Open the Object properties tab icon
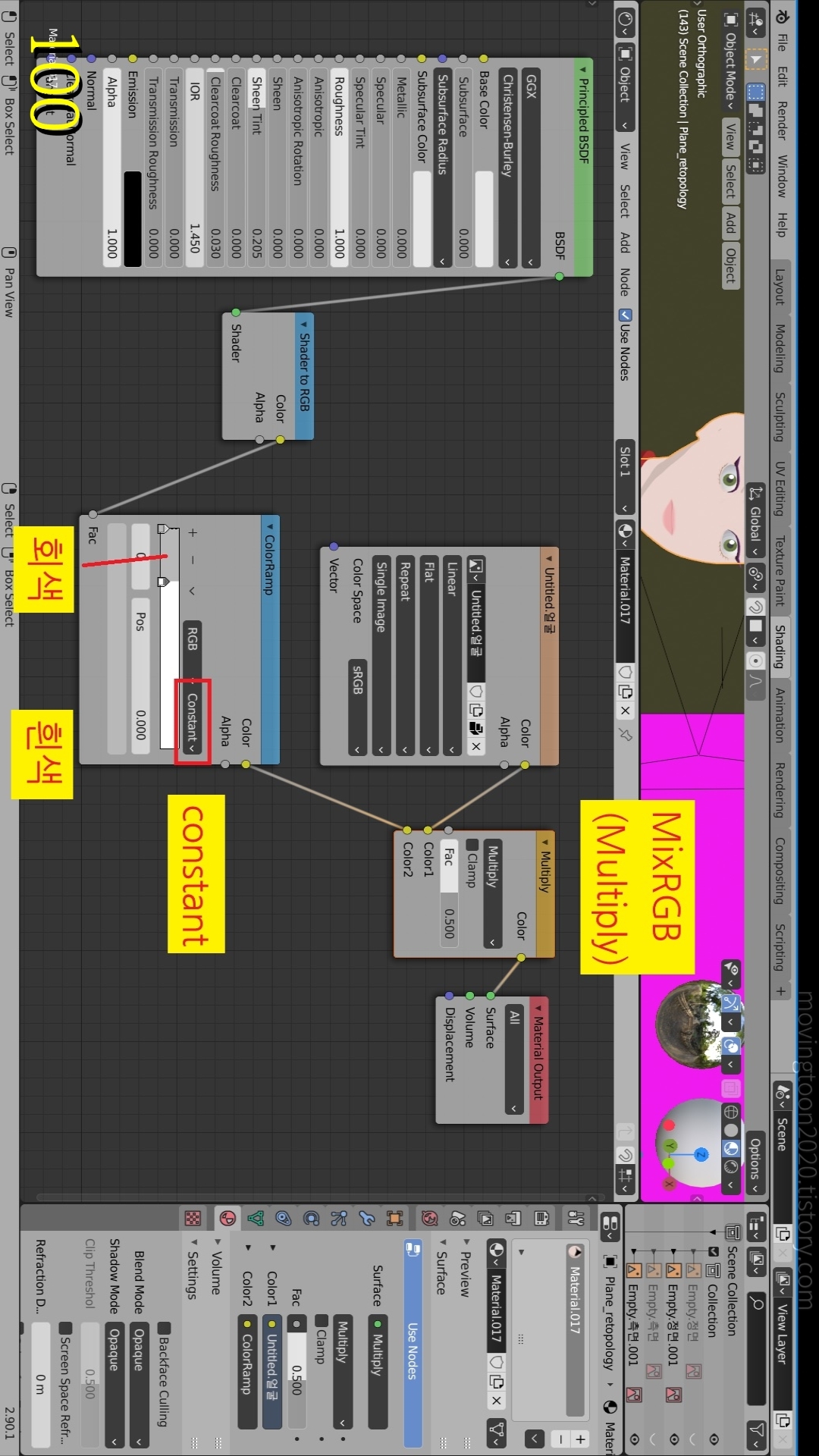Image resolution: width=819 pixels, height=1456 pixels. (x=394, y=1218)
